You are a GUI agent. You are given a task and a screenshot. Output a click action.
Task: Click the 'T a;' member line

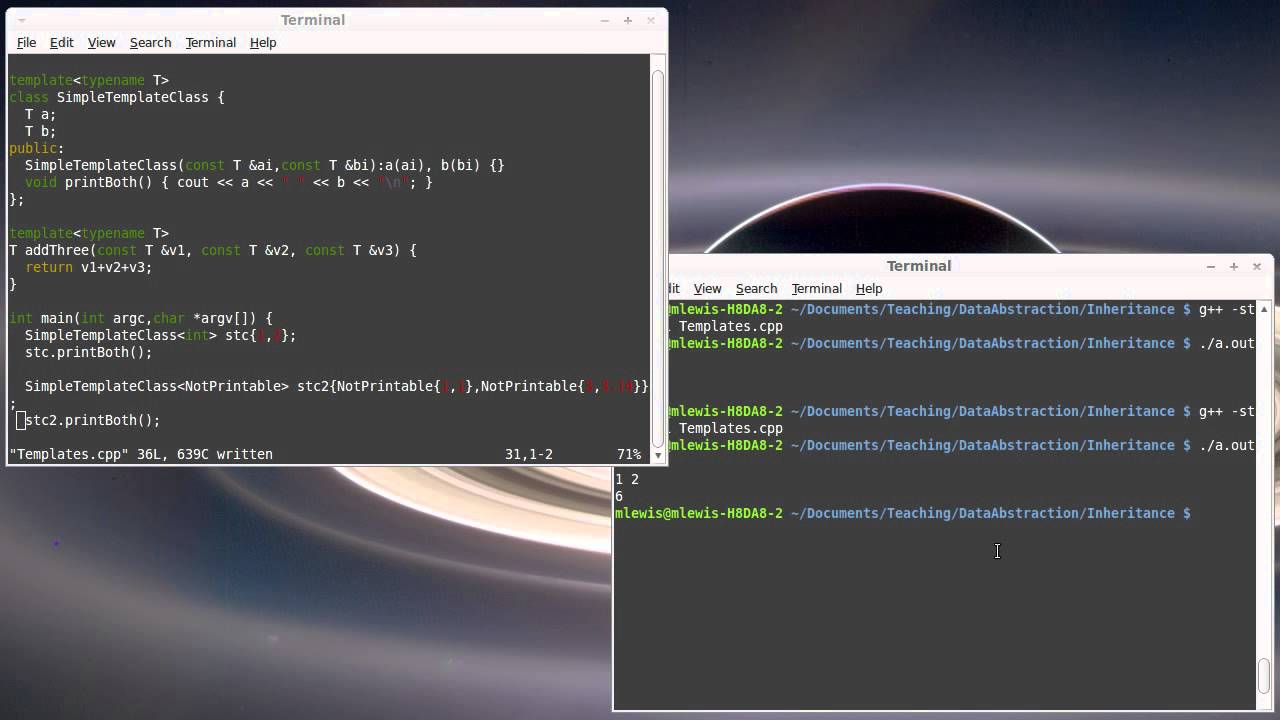(41, 114)
